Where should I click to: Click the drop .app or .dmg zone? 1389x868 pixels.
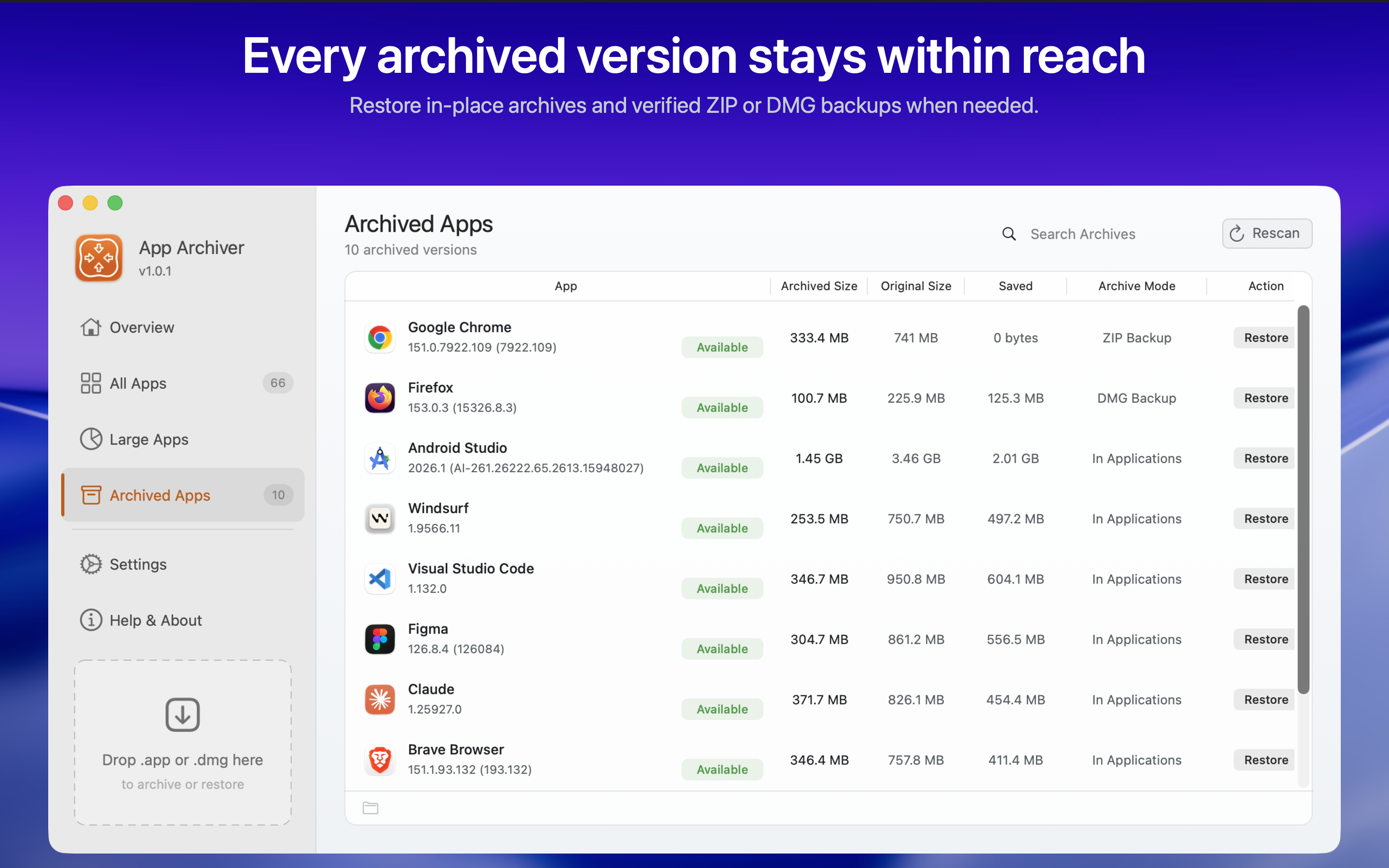182,742
